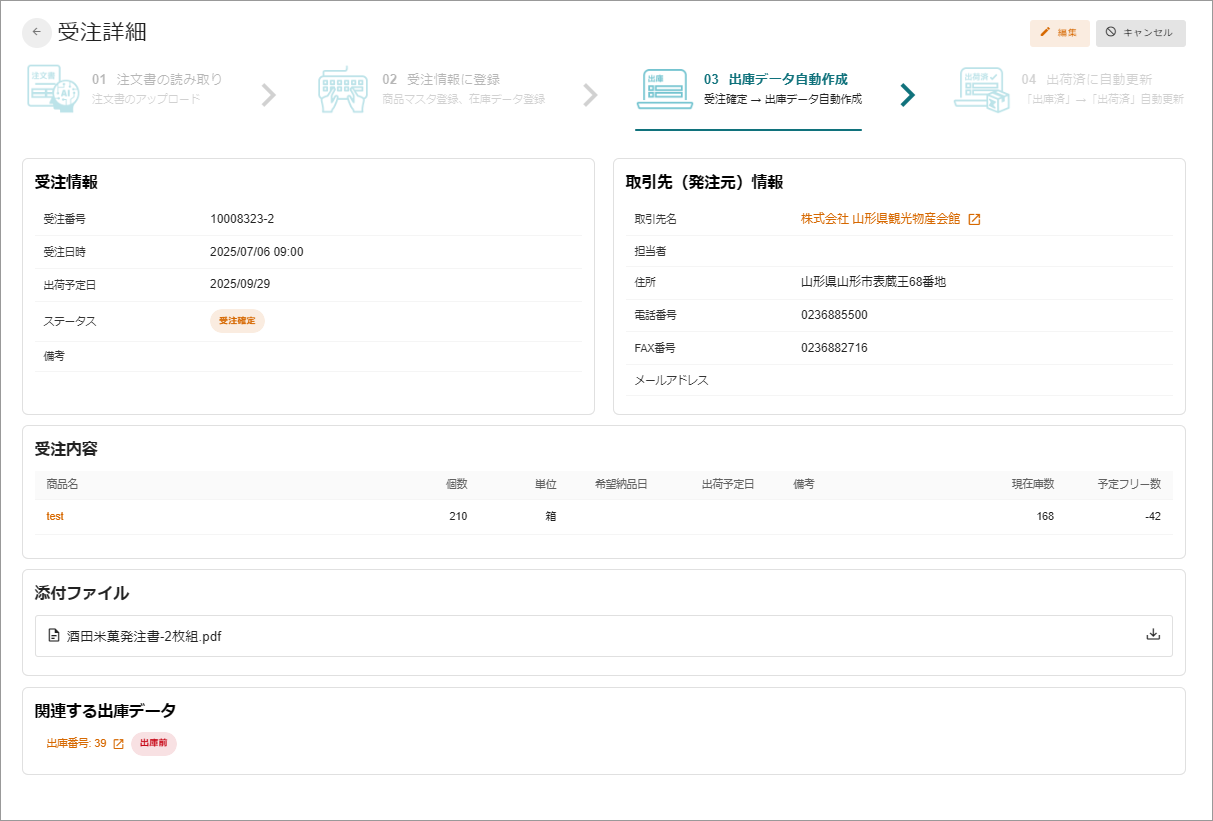Click the 個数 column header
Screen dimensions: 1213x821
456,484
